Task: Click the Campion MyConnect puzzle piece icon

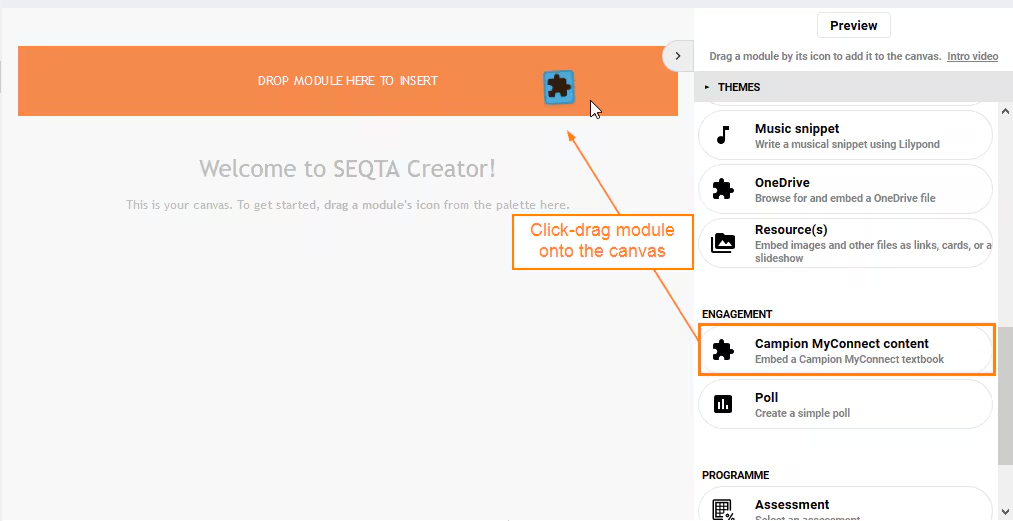Action: click(x=723, y=350)
